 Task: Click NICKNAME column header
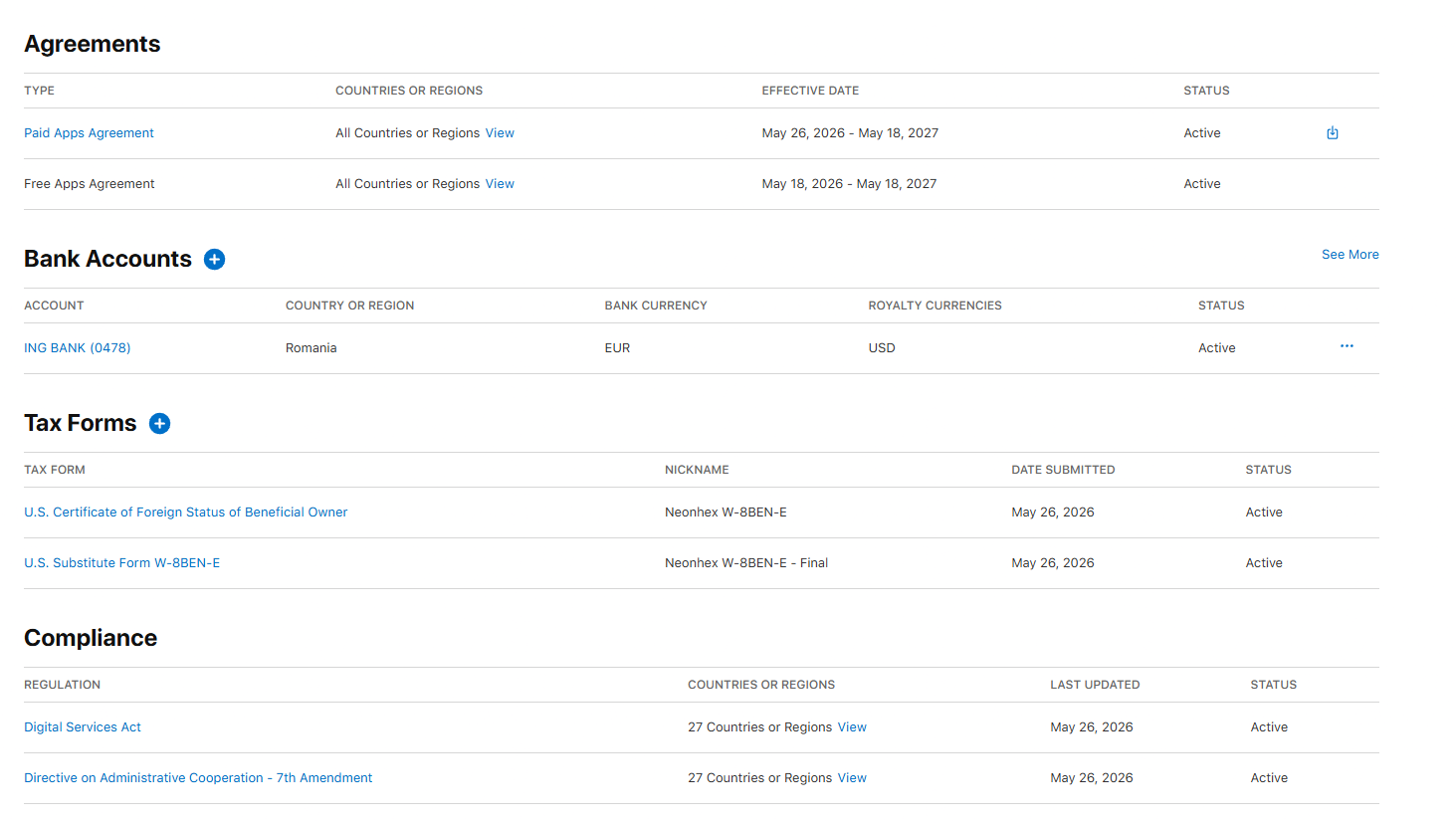click(x=697, y=470)
